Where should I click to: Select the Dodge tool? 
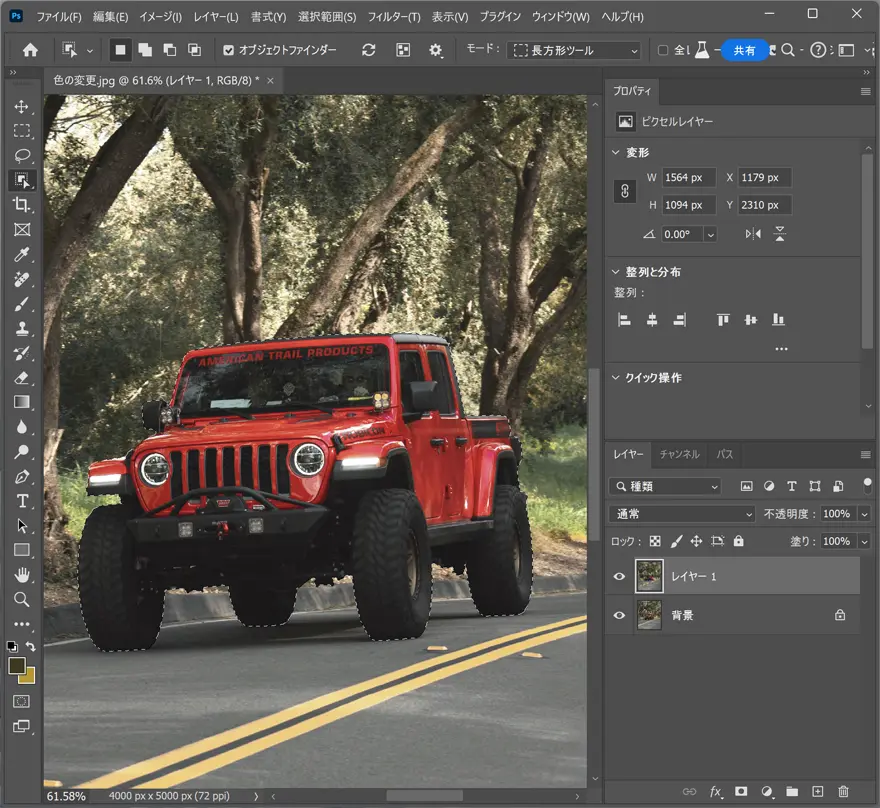point(21,452)
